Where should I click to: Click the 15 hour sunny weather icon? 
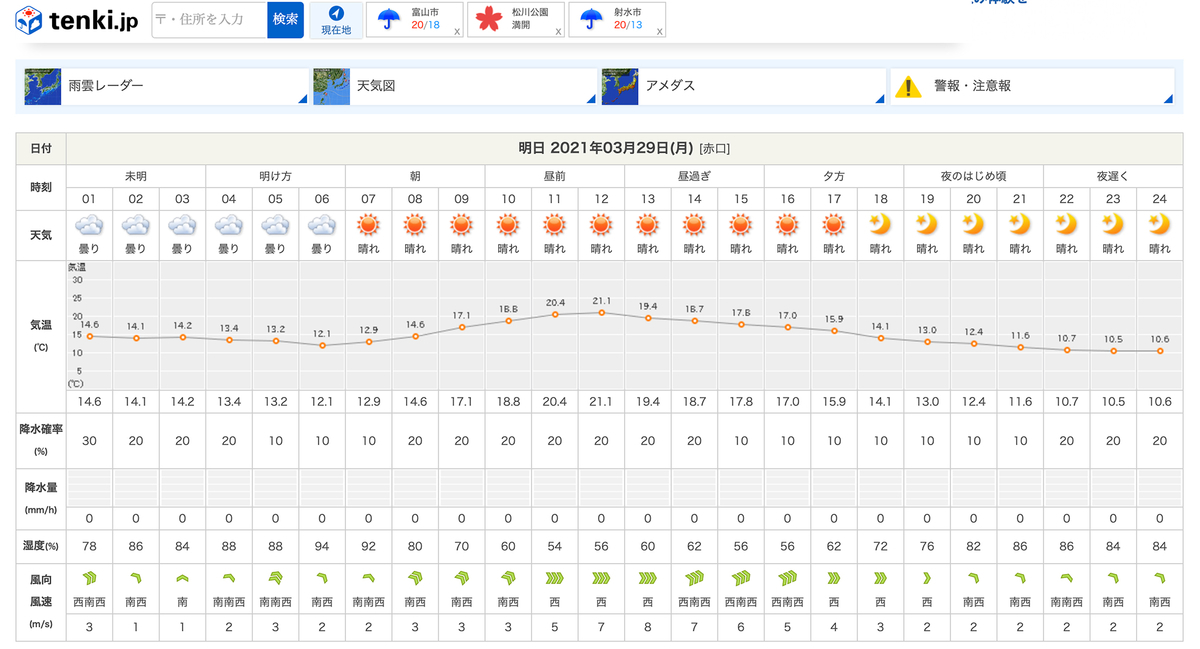point(741,224)
